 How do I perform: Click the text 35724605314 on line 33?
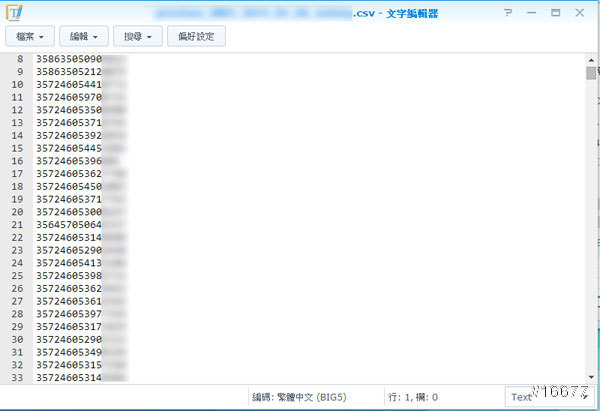pyautogui.click(x=69, y=378)
